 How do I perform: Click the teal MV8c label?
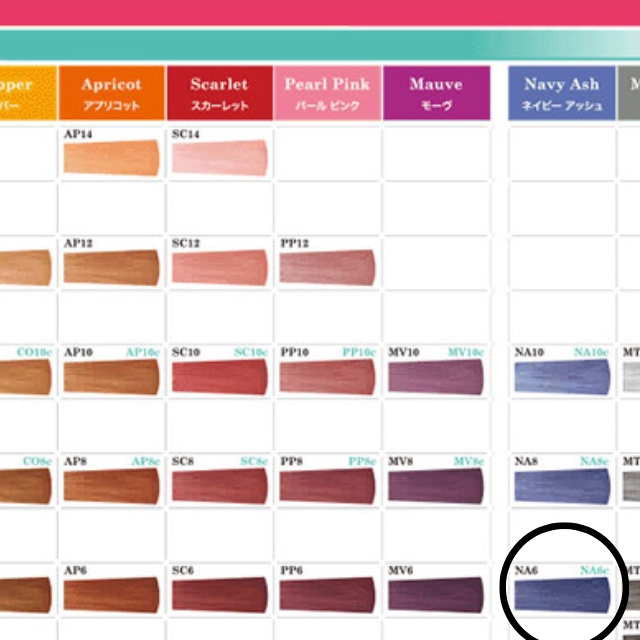[x=466, y=461]
